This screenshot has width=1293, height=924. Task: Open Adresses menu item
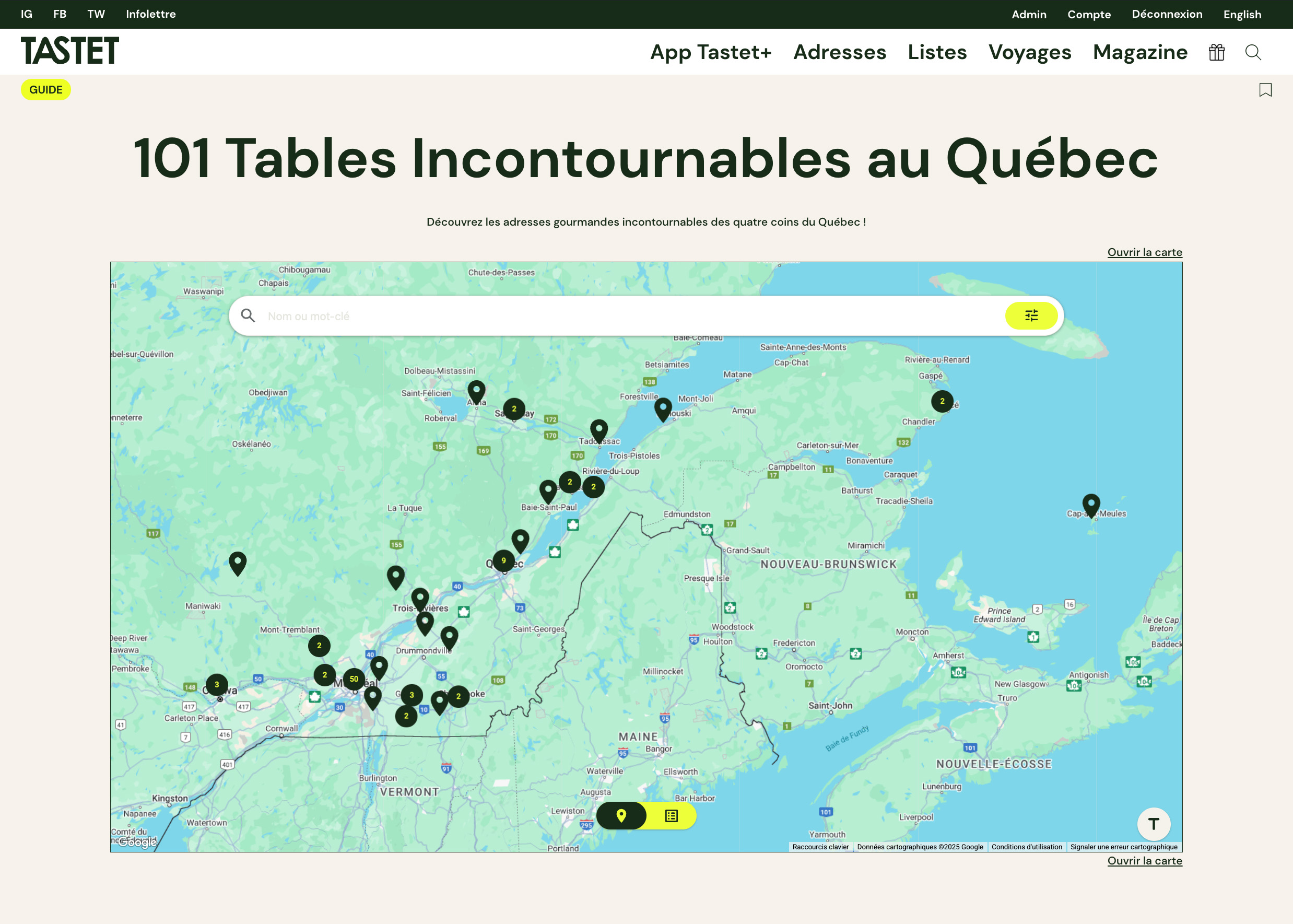click(840, 52)
